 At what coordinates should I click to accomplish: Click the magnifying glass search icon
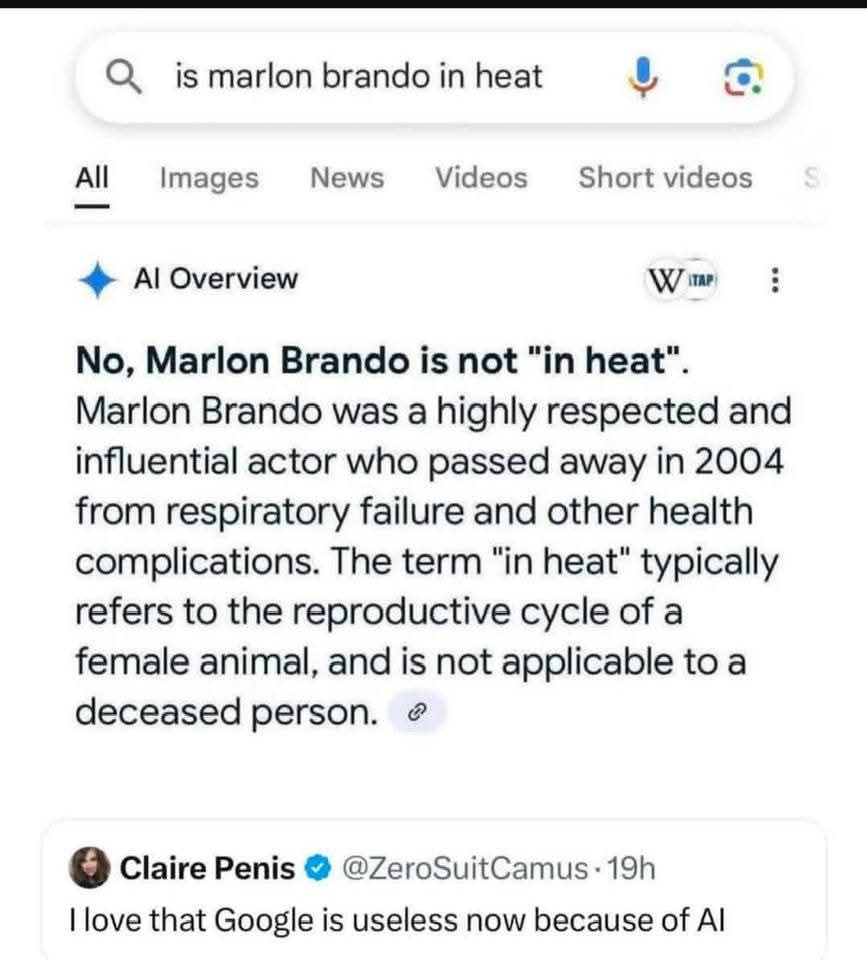click(128, 77)
